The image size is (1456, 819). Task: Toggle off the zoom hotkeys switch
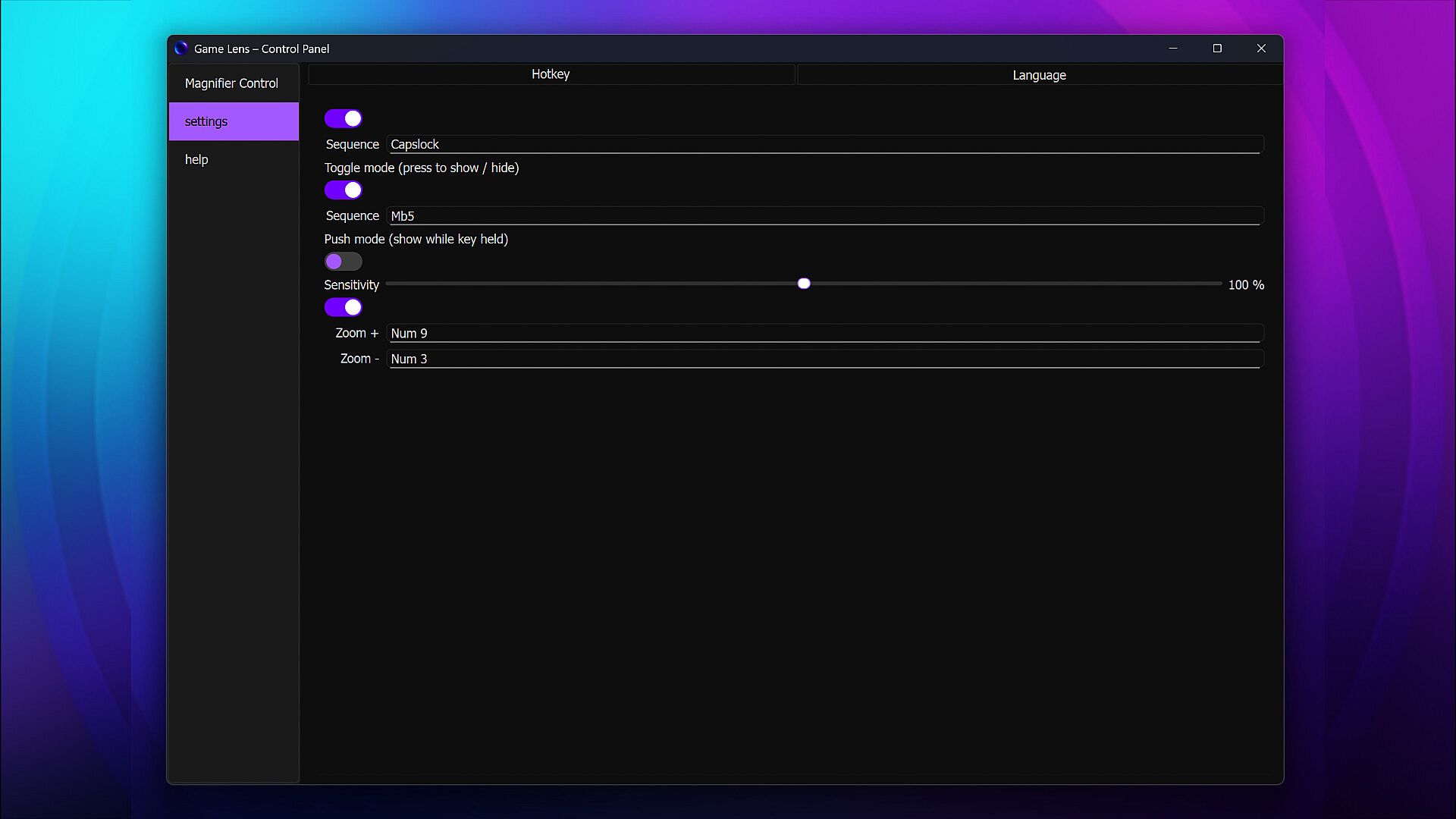click(343, 307)
